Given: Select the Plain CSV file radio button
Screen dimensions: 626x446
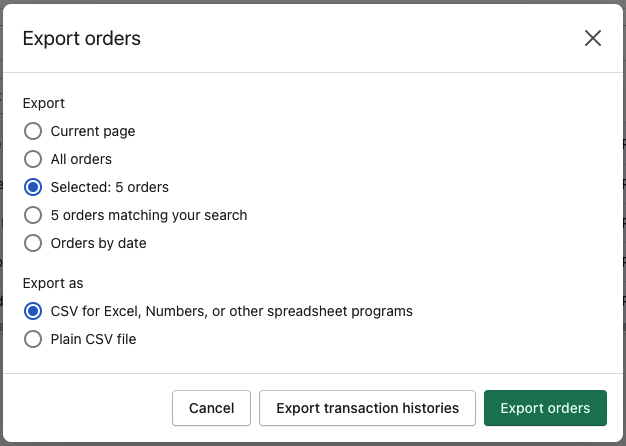Looking at the screenshot, I should click(33, 339).
